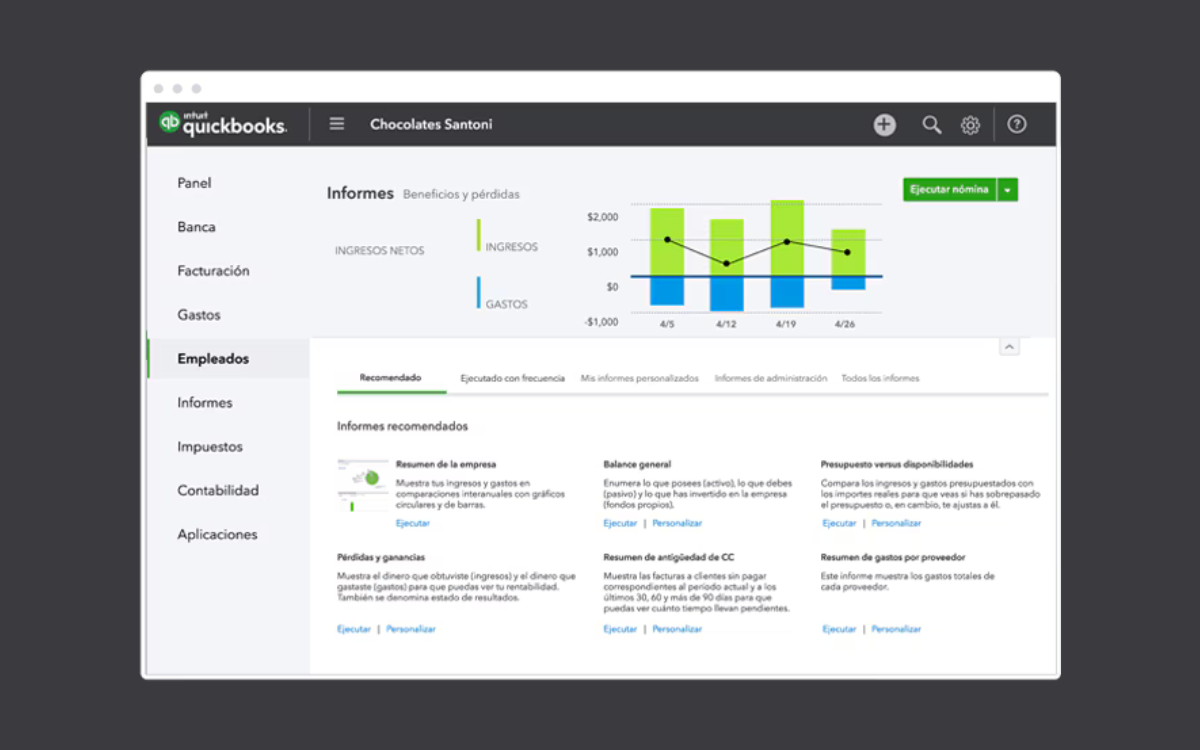Image resolution: width=1200 pixels, height=750 pixels.
Task: Click the QuickBooks logo
Action: 220,123
